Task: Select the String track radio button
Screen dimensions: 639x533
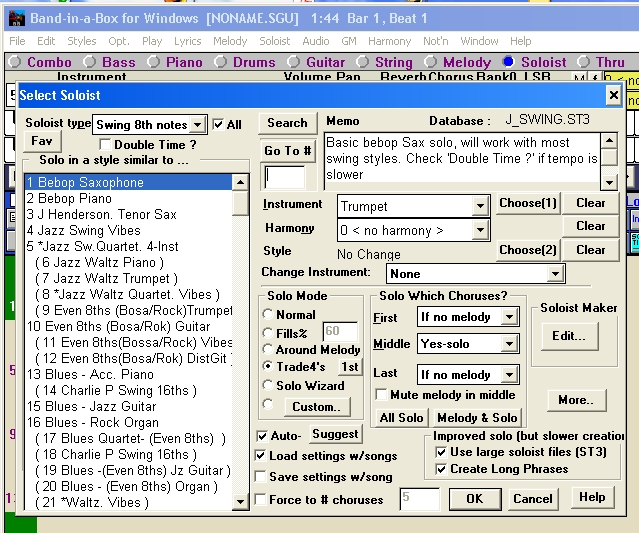Action: (x=362, y=62)
